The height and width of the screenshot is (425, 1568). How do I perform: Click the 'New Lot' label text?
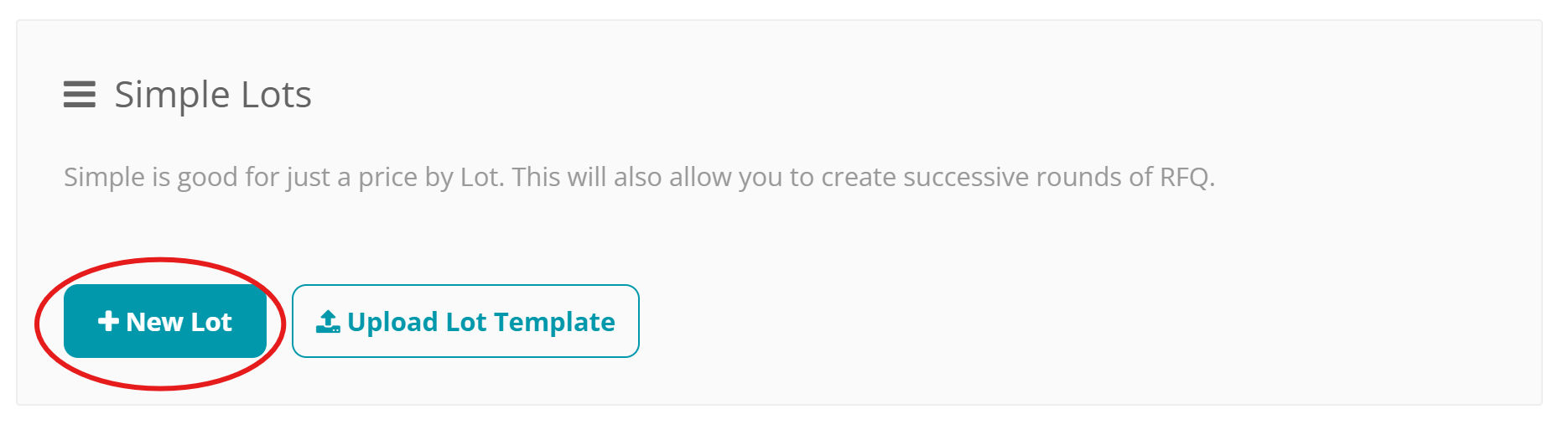click(x=179, y=322)
